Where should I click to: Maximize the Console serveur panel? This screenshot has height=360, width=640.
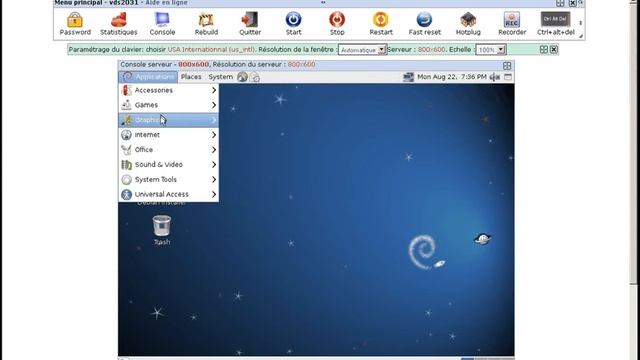click(507, 66)
